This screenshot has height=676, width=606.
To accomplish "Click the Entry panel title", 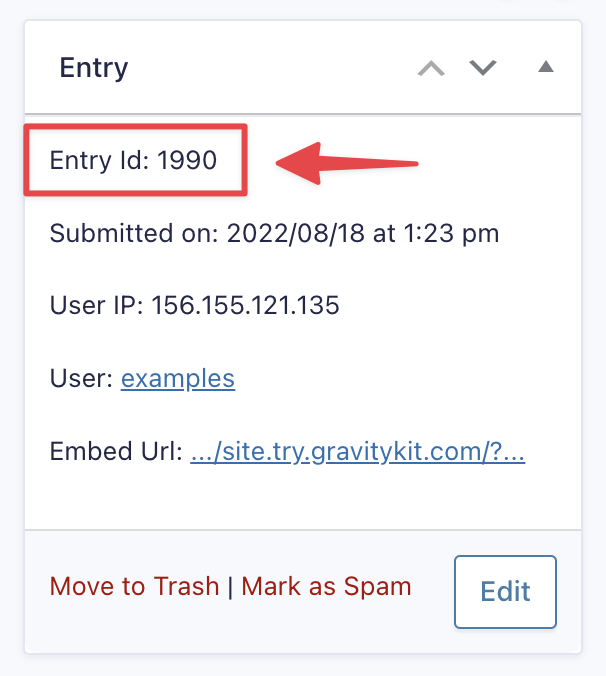I will point(94,68).
